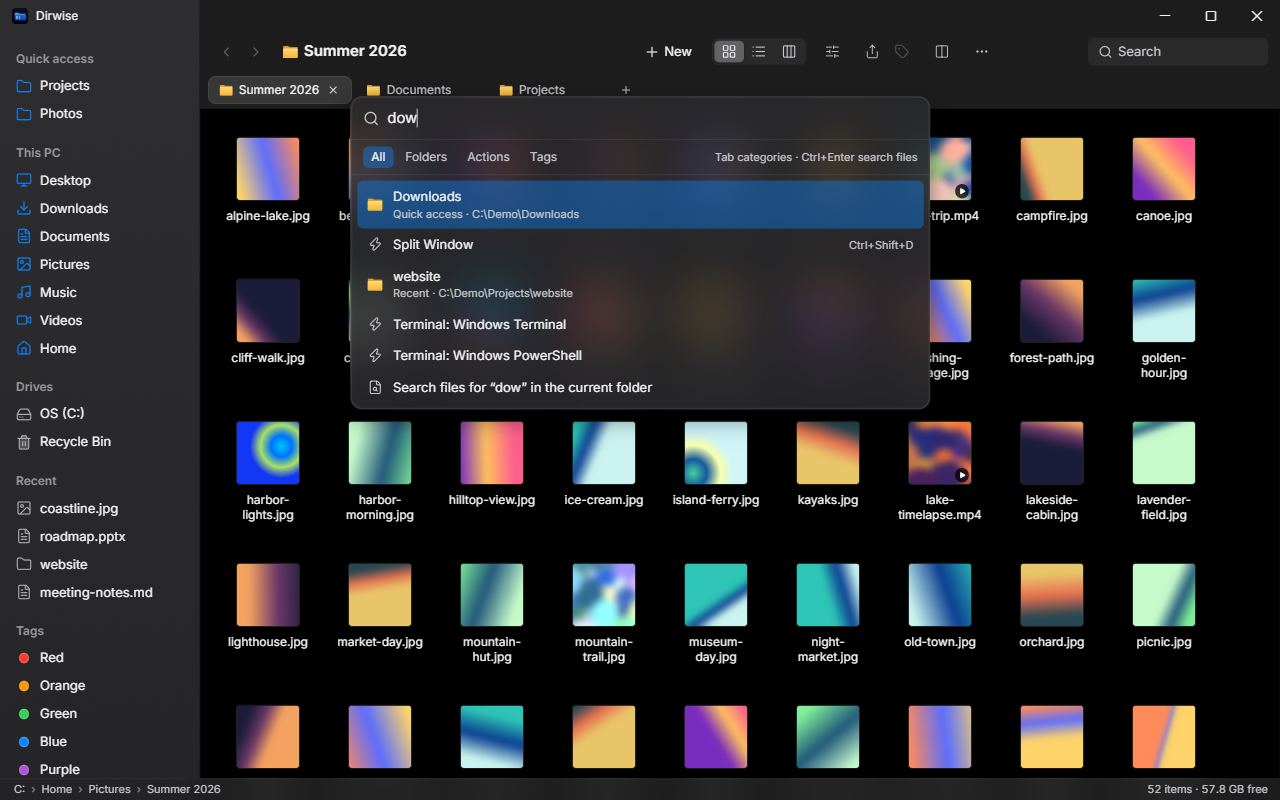This screenshot has width=1280, height=800.
Task: Open the more options ellipsis menu
Action: pos(982,52)
